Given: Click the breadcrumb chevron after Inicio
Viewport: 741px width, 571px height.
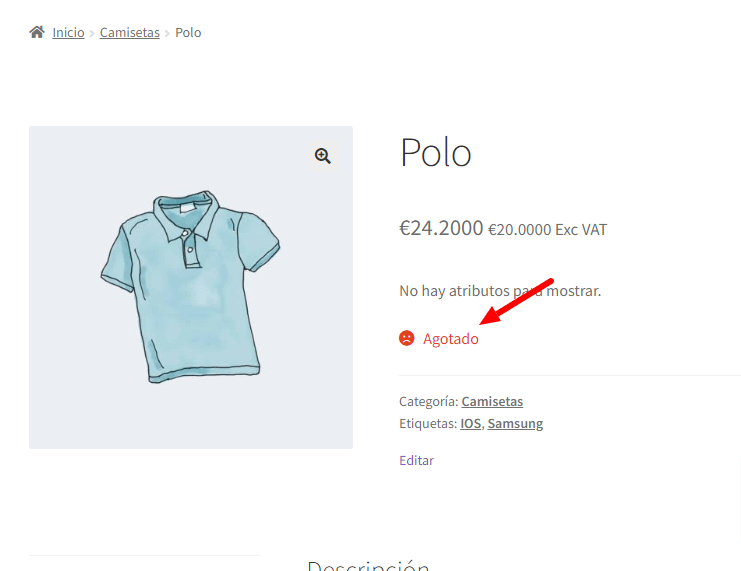Looking at the screenshot, I should (92, 33).
